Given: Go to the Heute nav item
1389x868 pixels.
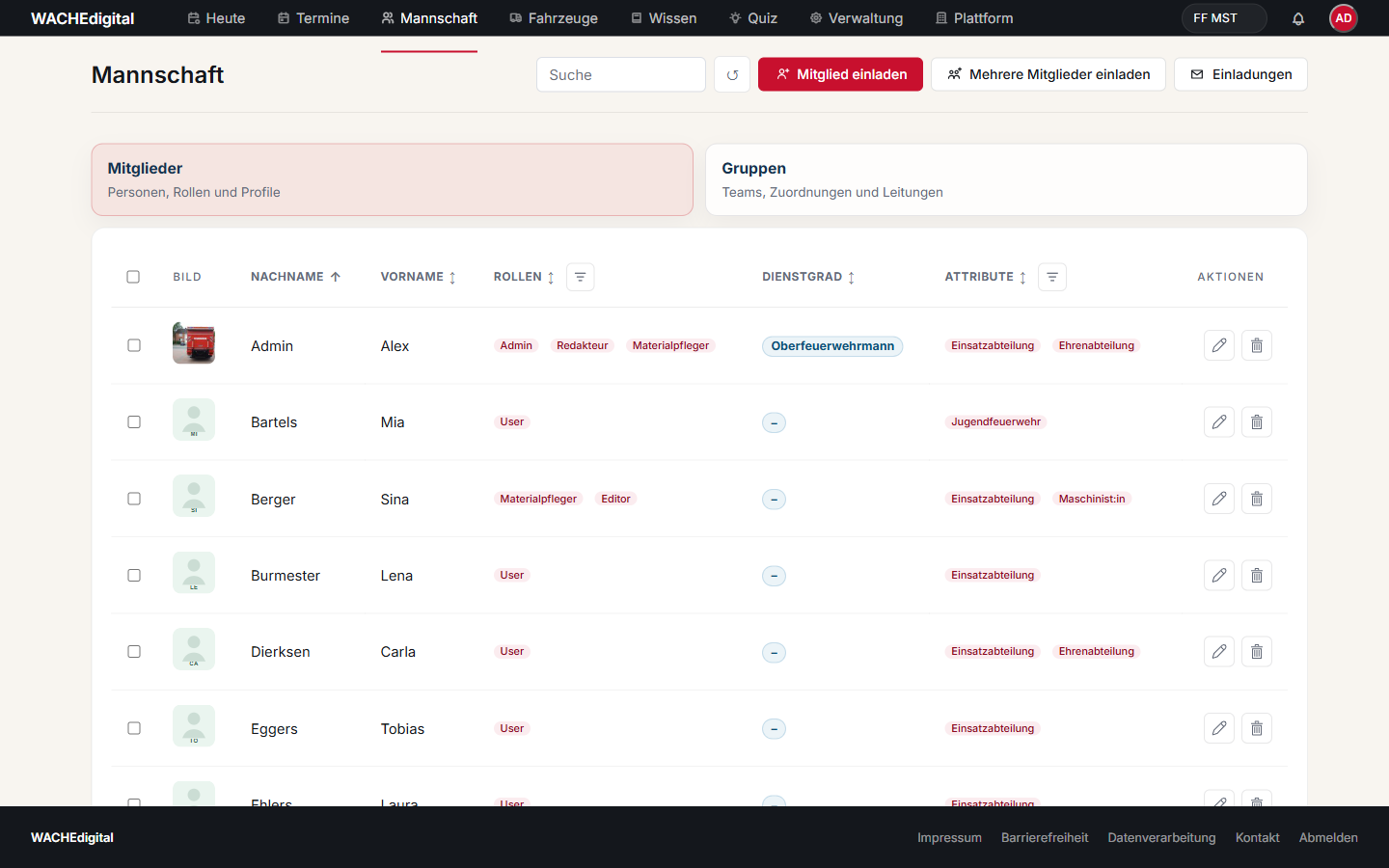Looking at the screenshot, I should pyautogui.click(x=216, y=18).
